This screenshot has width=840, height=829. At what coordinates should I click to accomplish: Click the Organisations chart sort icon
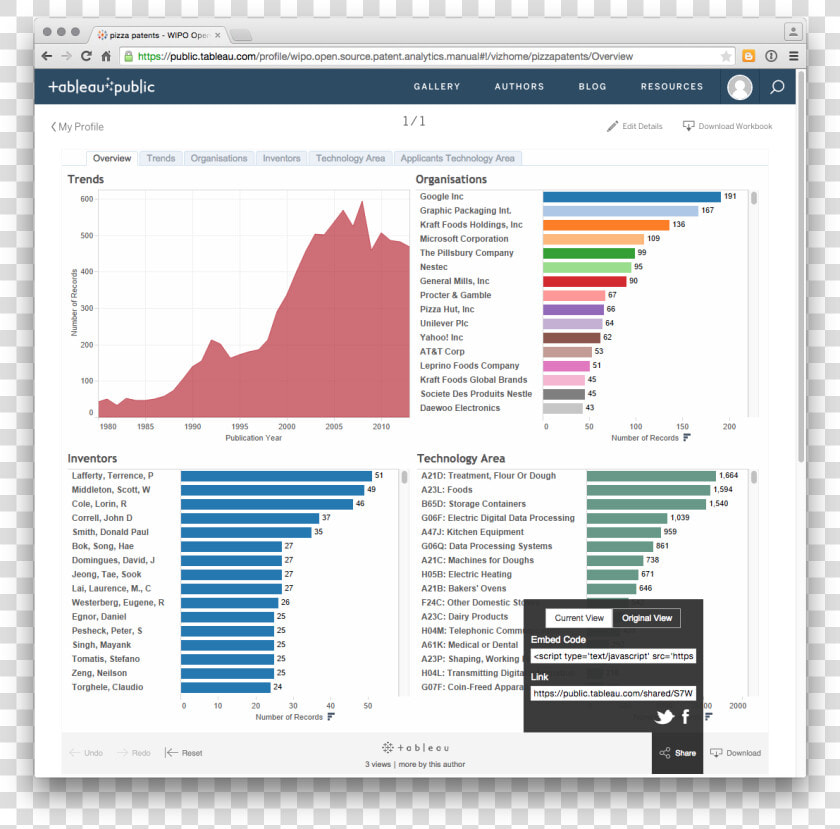point(687,438)
